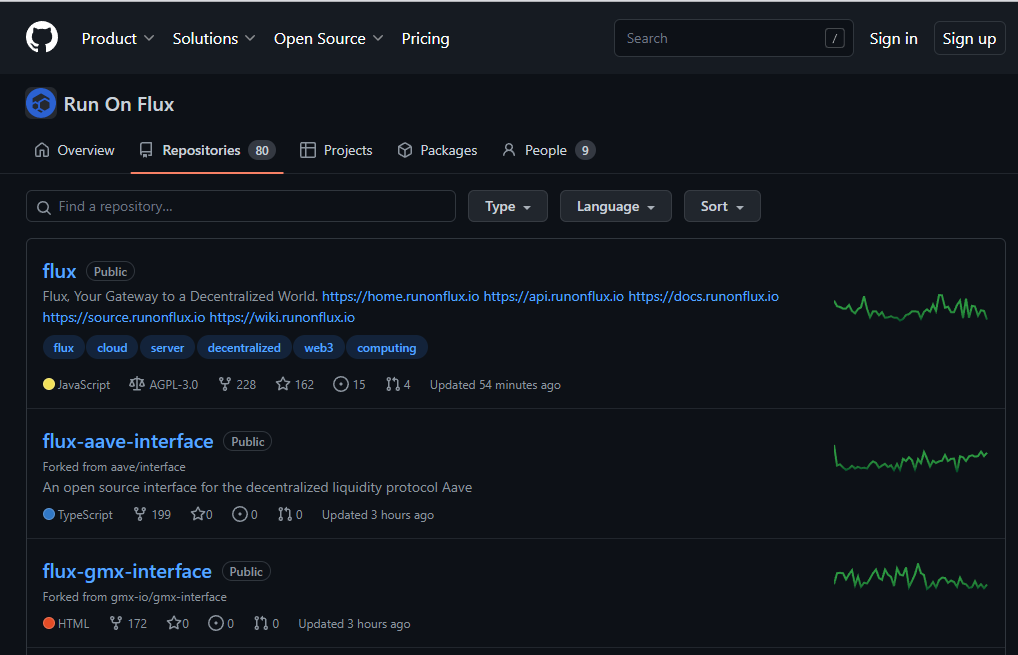1018x655 pixels.
Task: Open the https://api.runonflux.io link
Action: [x=554, y=296]
